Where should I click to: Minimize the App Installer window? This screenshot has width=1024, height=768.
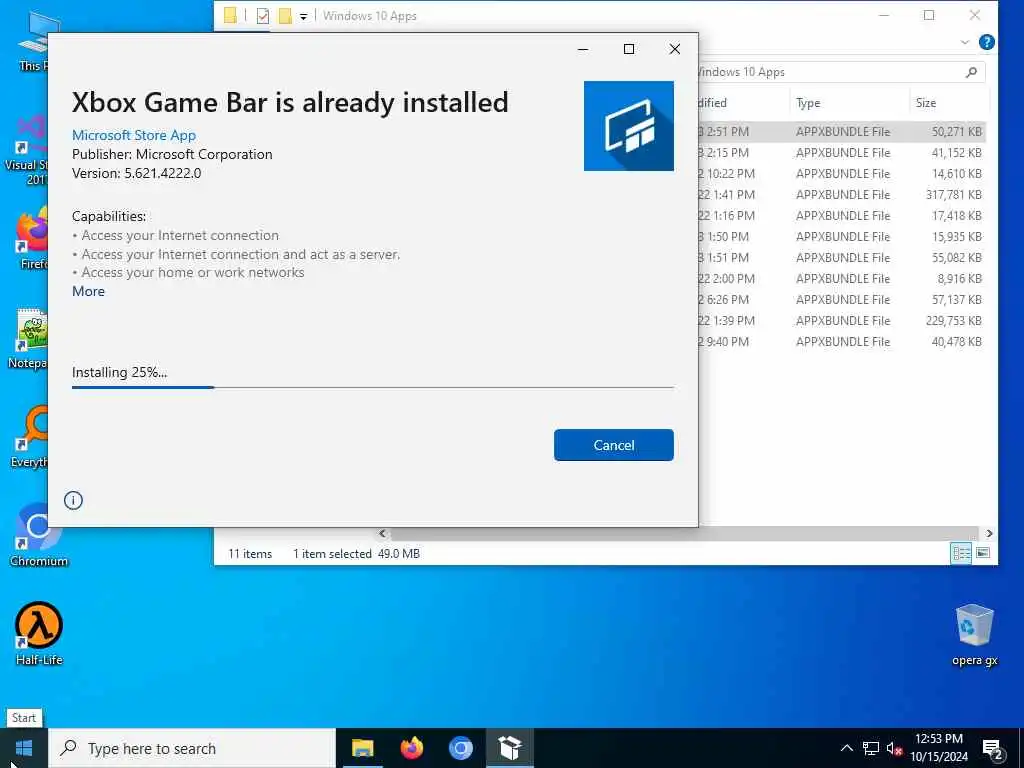click(x=583, y=49)
